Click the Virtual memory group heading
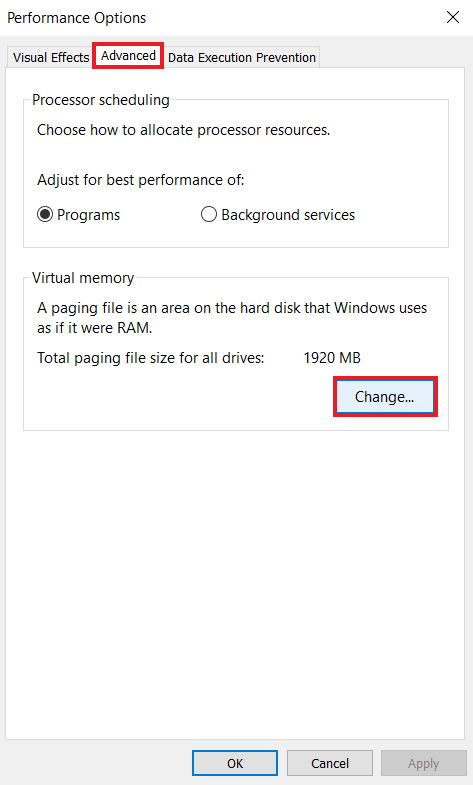The height and width of the screenshot is (785, 473). click(83, 278)
